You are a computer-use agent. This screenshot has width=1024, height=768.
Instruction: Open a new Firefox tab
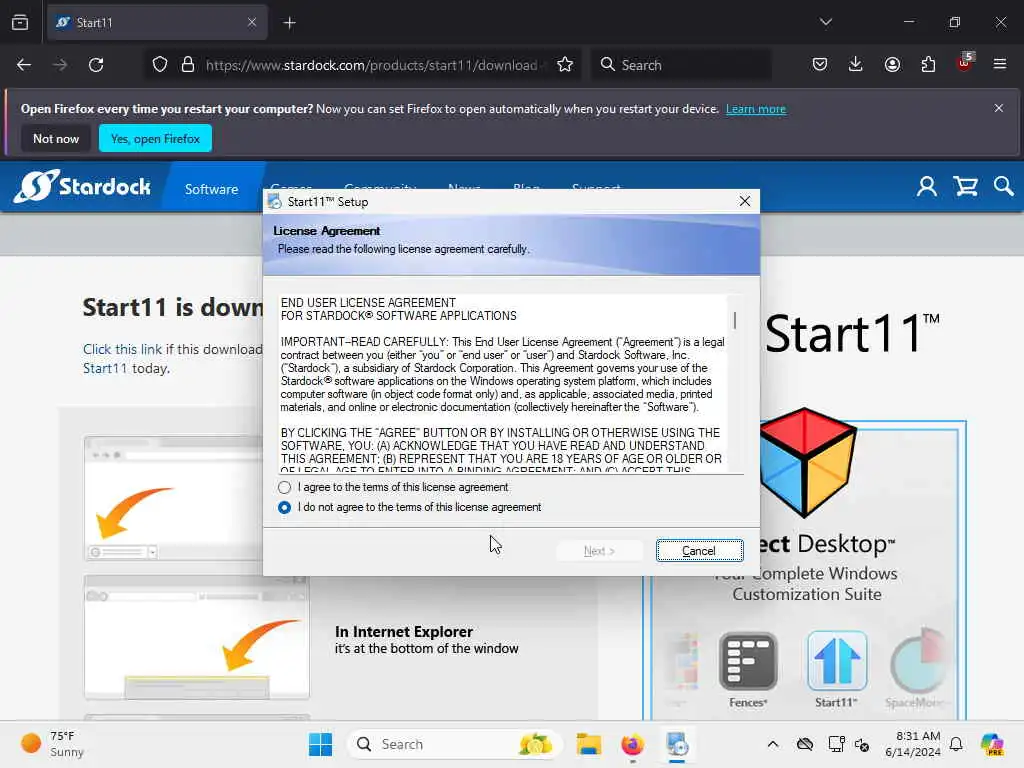(x=289, y=23)
